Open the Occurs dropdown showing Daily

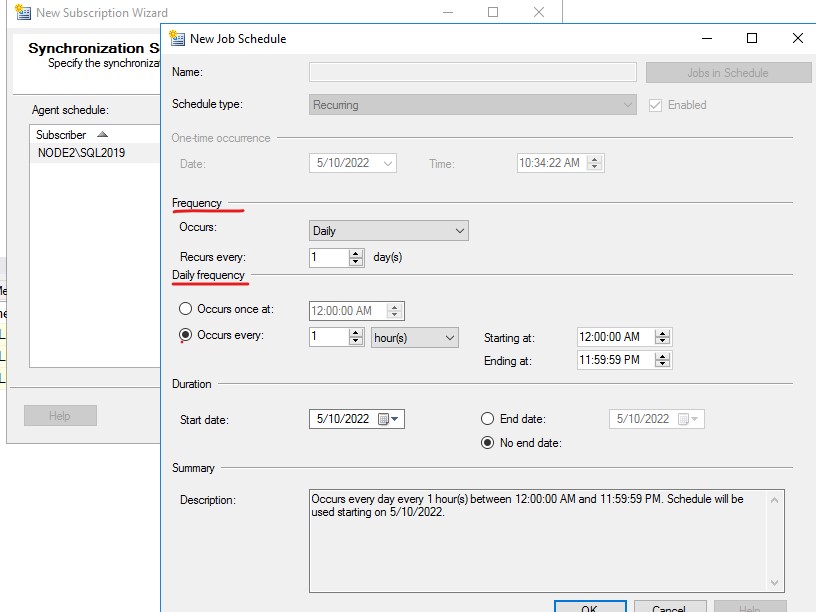click(388, 230)
